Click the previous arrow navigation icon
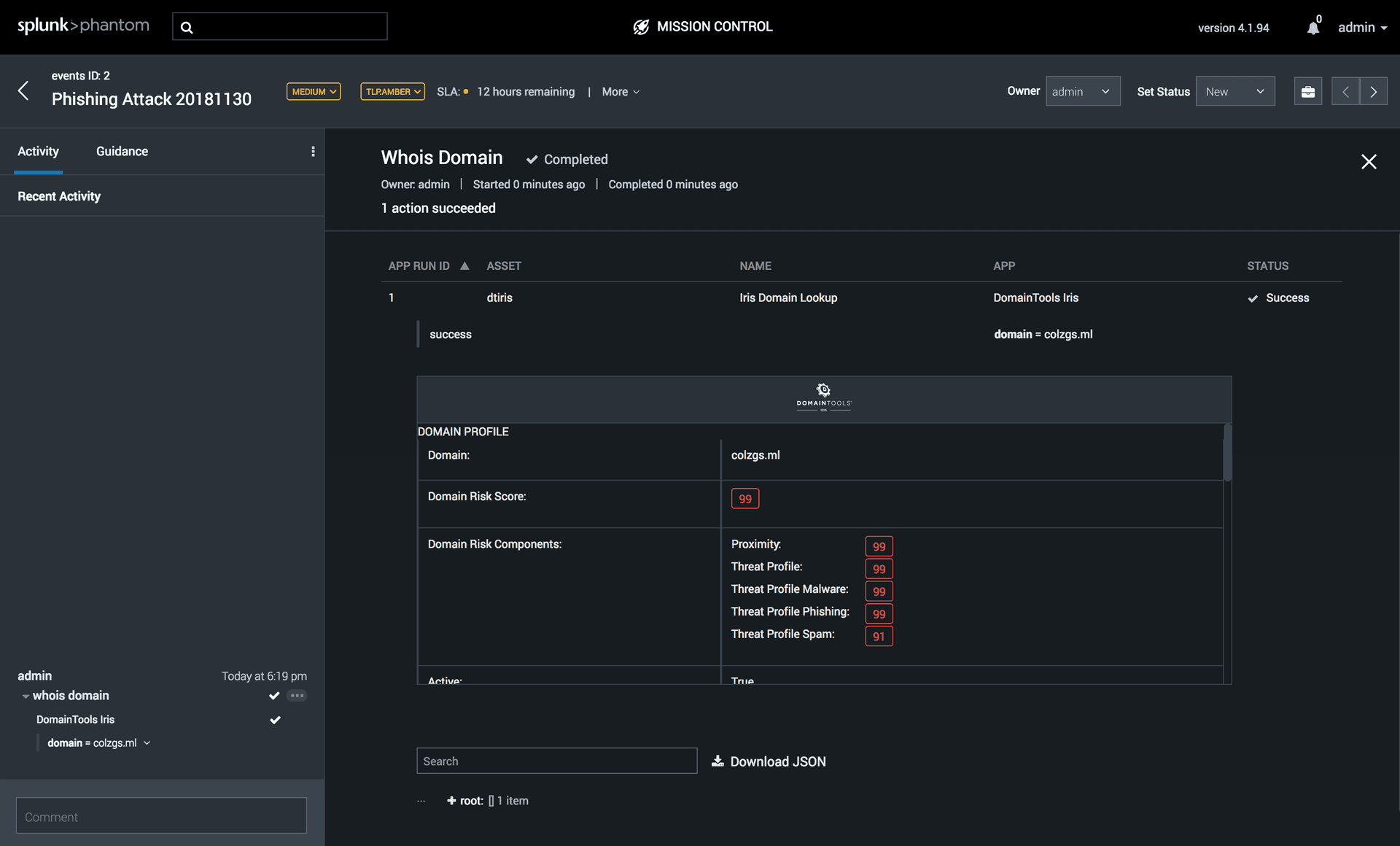The image size is (1400, 846). 1346,91
